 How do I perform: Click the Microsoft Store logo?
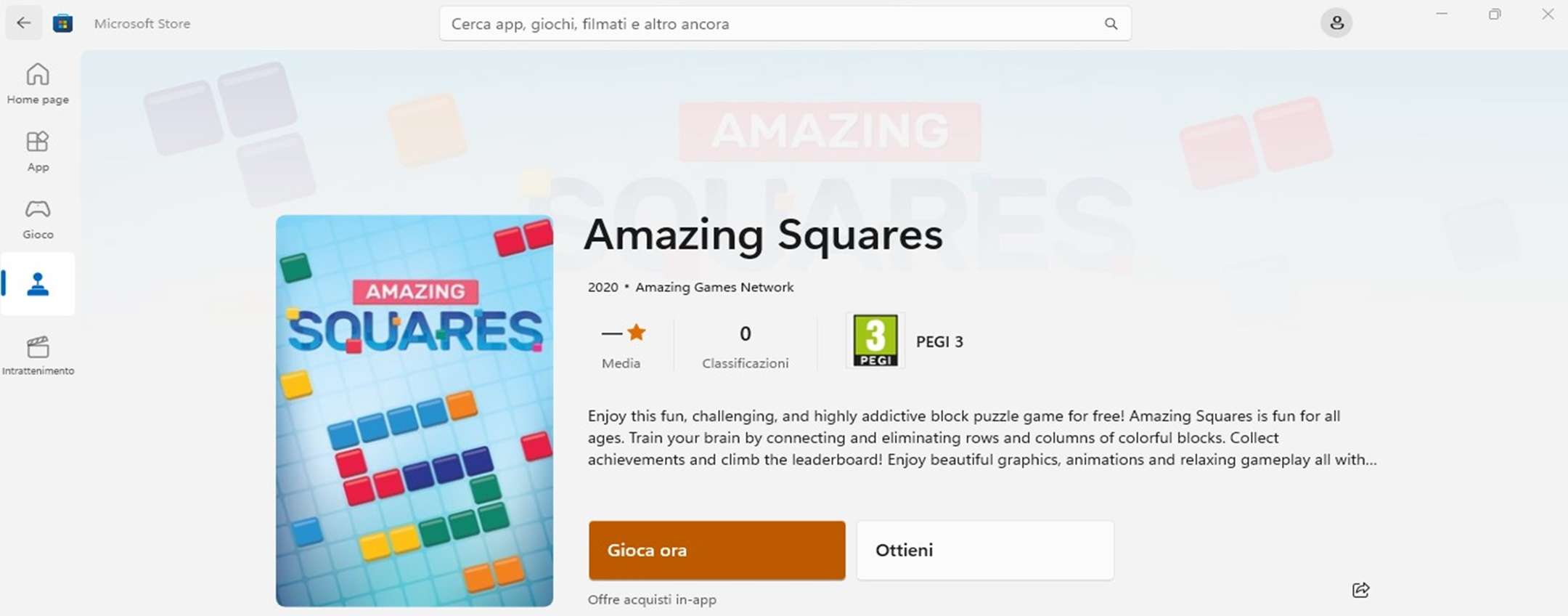[62, 23]
